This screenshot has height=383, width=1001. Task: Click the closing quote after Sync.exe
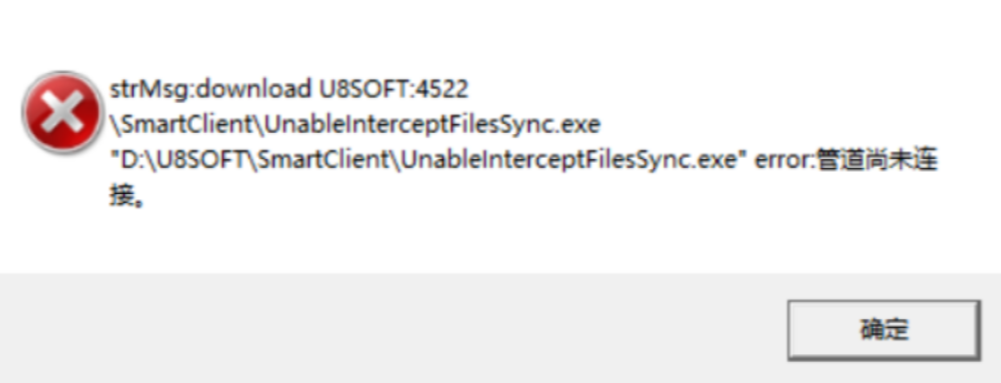click(742, 156)
